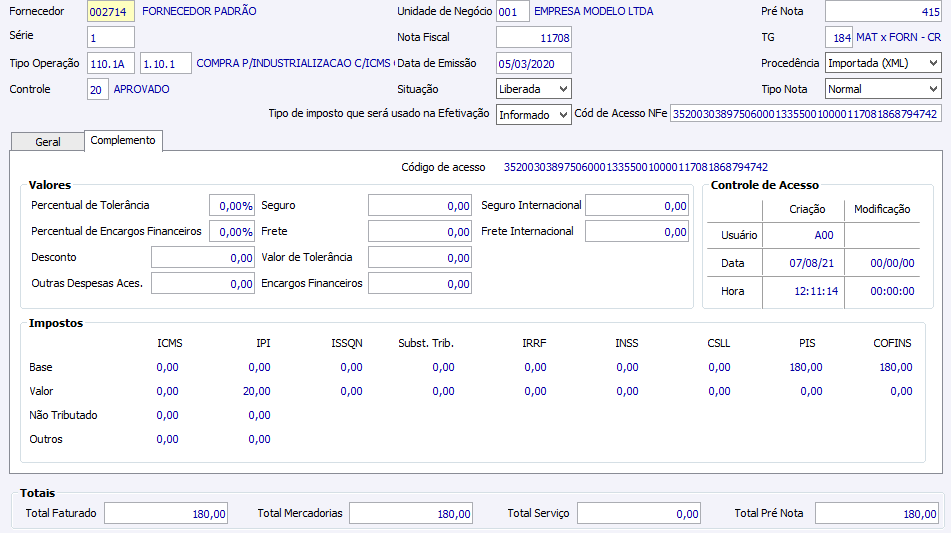Viewport: 951px width, 533px height.
Task: Click the CSLL Base value
Action: coord(719,367)
